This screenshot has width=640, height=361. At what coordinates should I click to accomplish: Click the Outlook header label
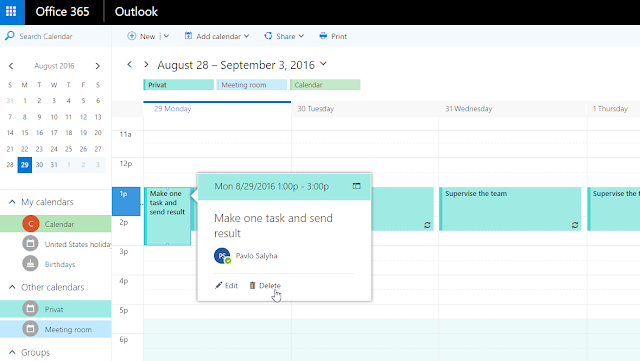coord(136,12)
